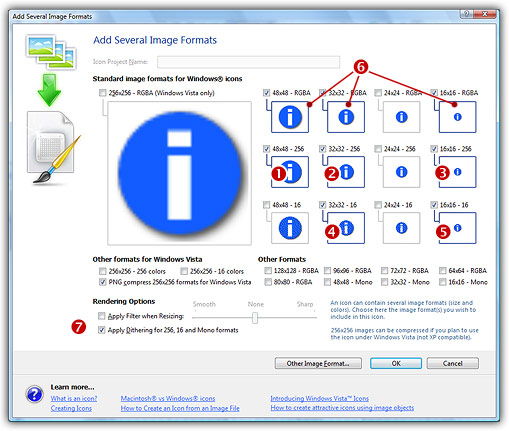Click the 16x16 RGBA icon preview
Image resolution: width=509 pixels, height=431 pixels.
(458, 117)
